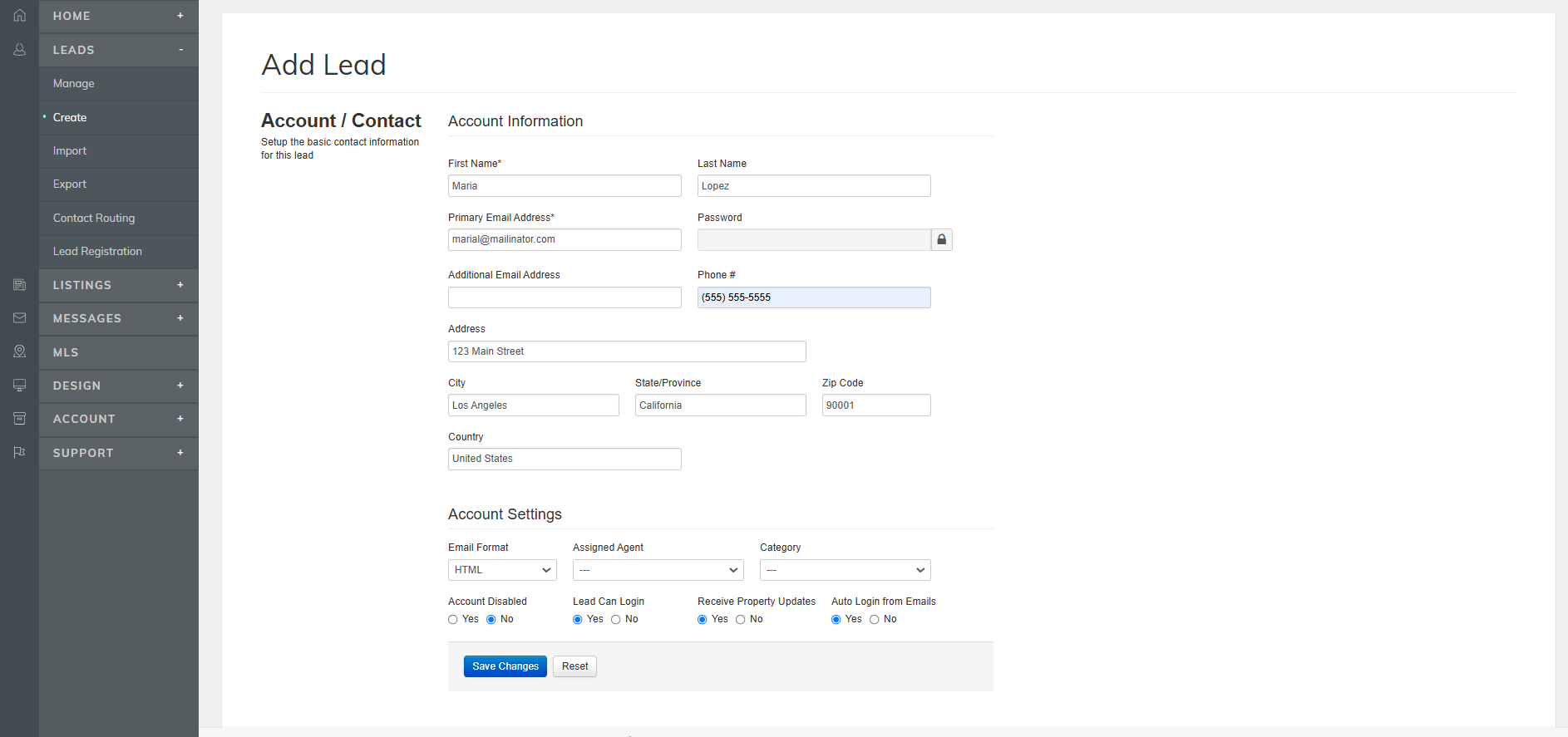1568x737 pixels.
Task: Set Account Disabled to Yes
Action: click(x=453, y=620)
